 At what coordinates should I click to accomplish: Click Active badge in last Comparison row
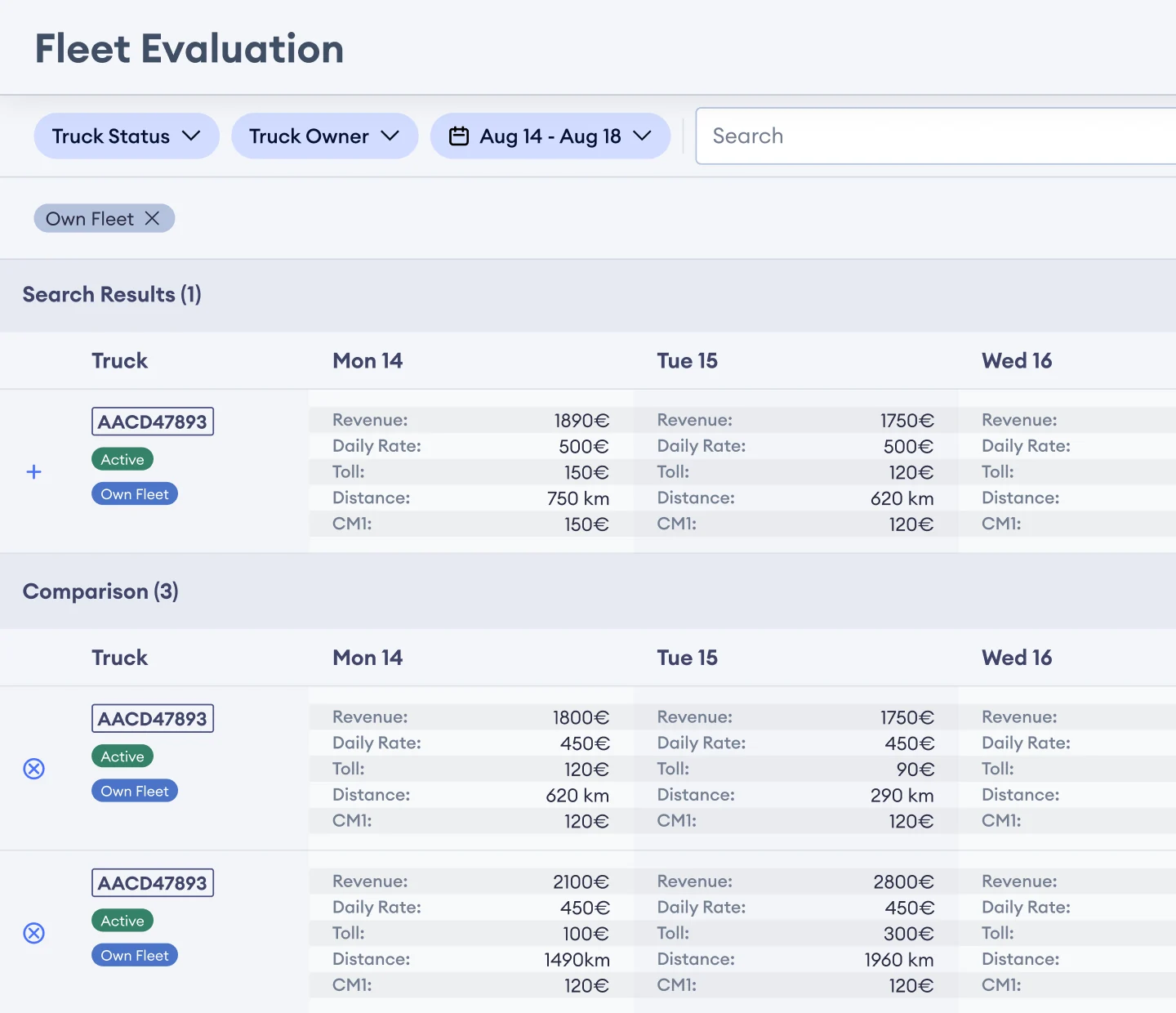click(122, 921)
